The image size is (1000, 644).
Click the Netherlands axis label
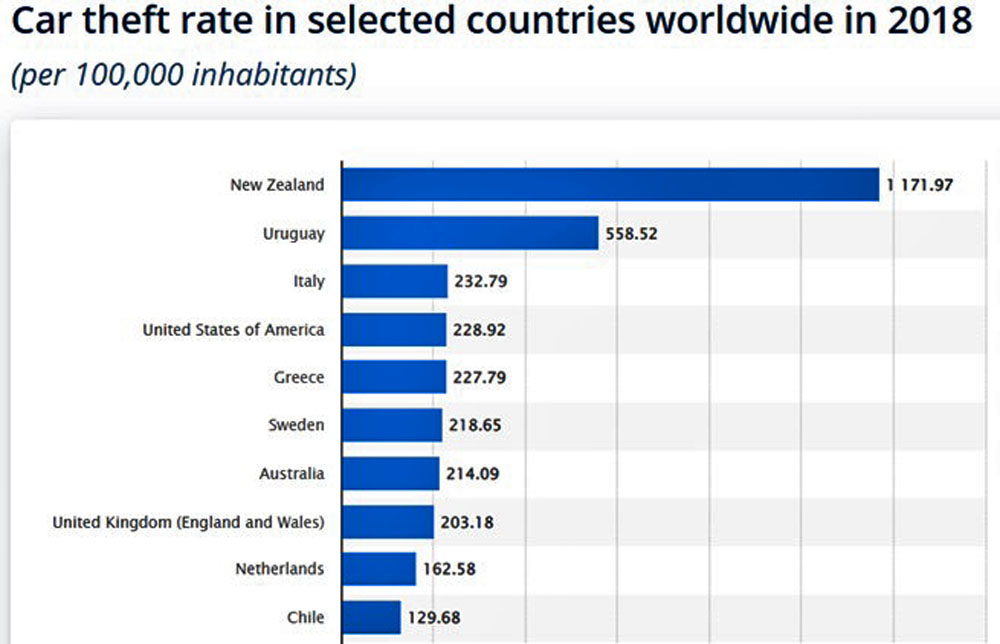click(280, 569)
